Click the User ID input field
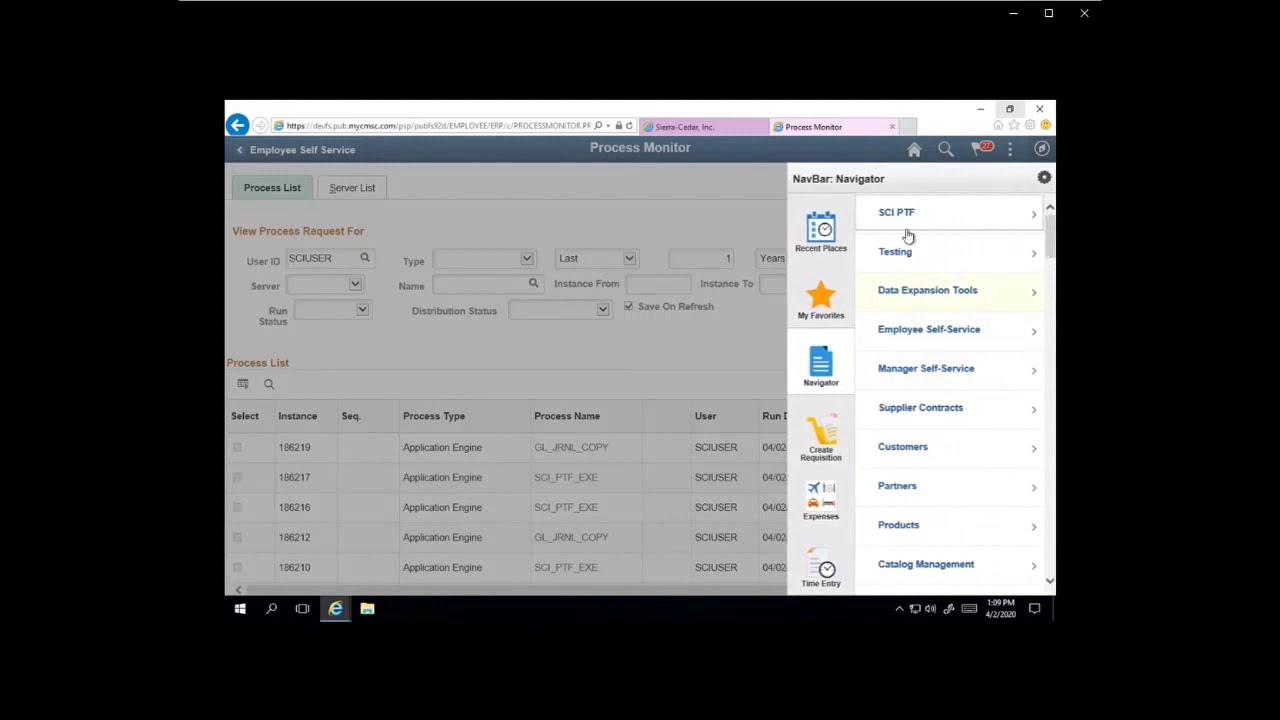Image resolution: width=1280 pixels, height=720 pixels. [x=322, y=258]
